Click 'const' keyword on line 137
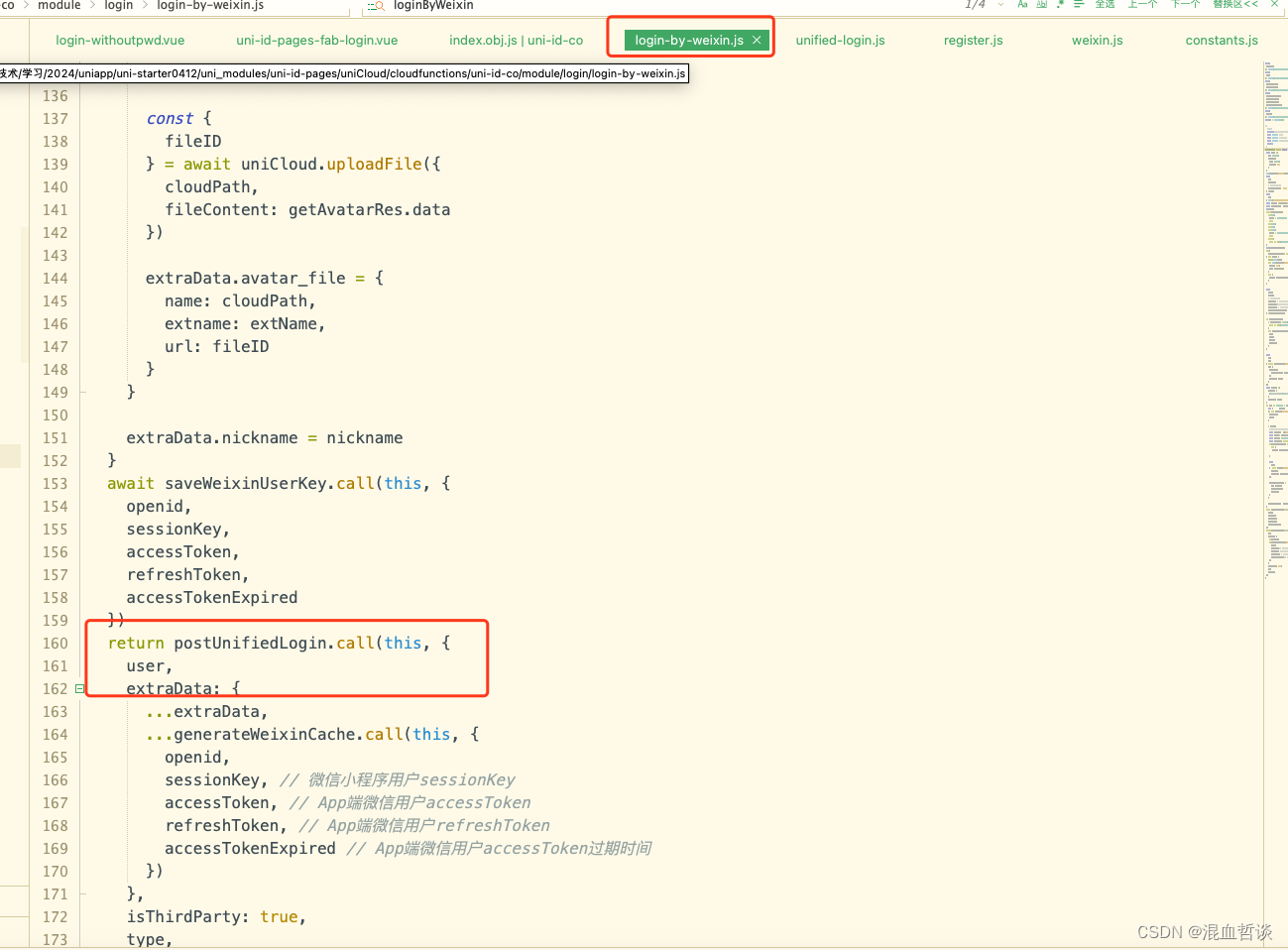Viewport: 1288px width, 950px height. tap(170, 119)
